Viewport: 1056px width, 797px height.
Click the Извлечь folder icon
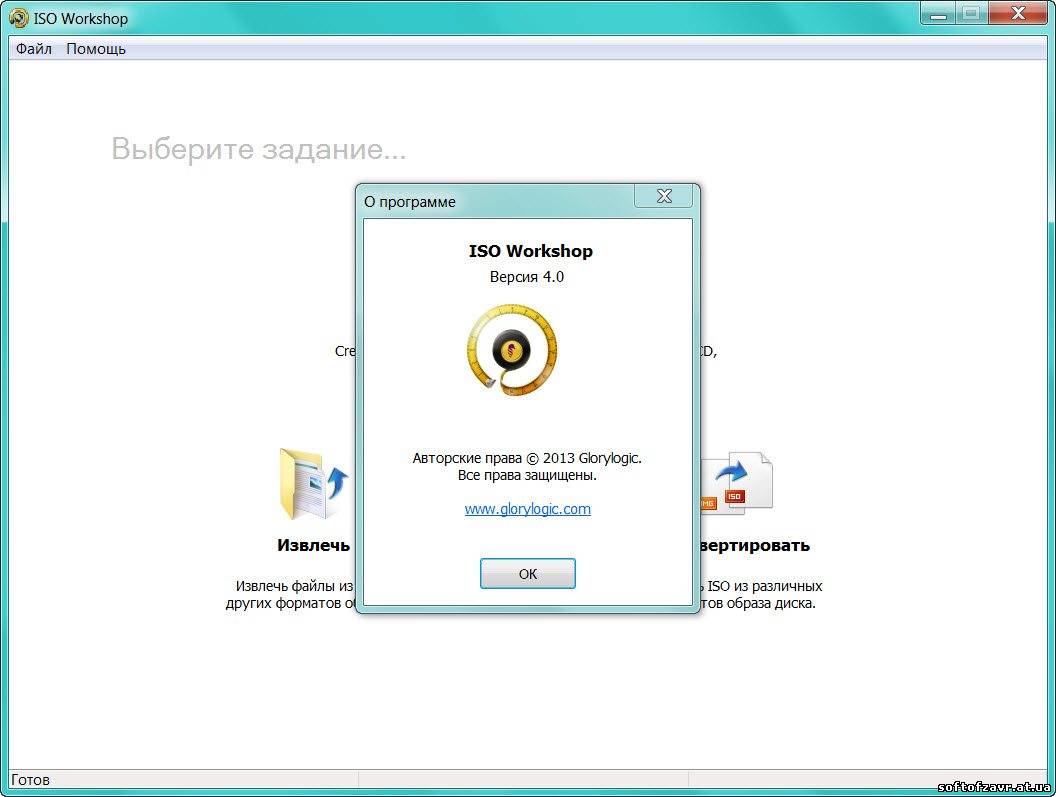pyautogui.click(x=314, y=485)
